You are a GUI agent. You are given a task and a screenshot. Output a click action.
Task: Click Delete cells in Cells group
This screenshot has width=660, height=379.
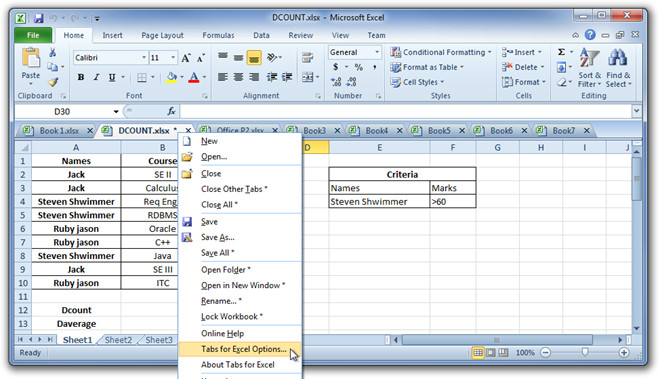(523, 67)
